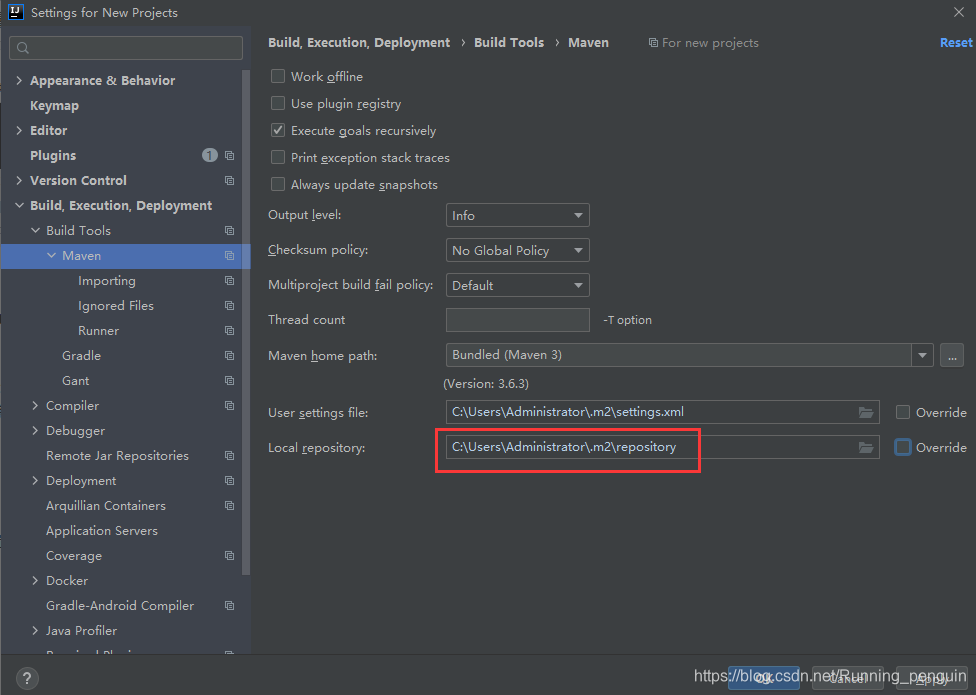Expand the Version Control section

(19, 180)
